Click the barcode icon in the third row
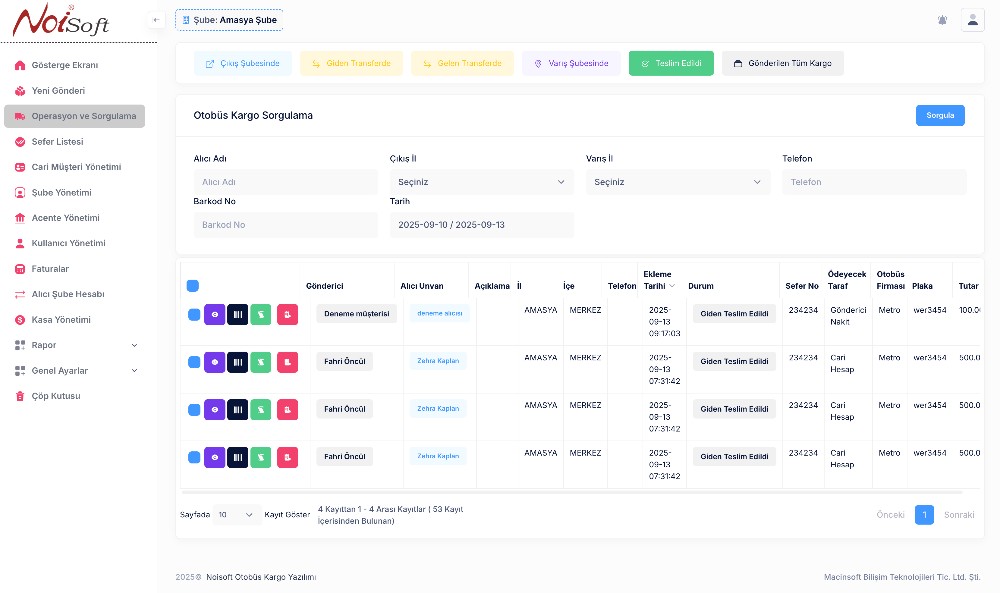 [237, 409]
